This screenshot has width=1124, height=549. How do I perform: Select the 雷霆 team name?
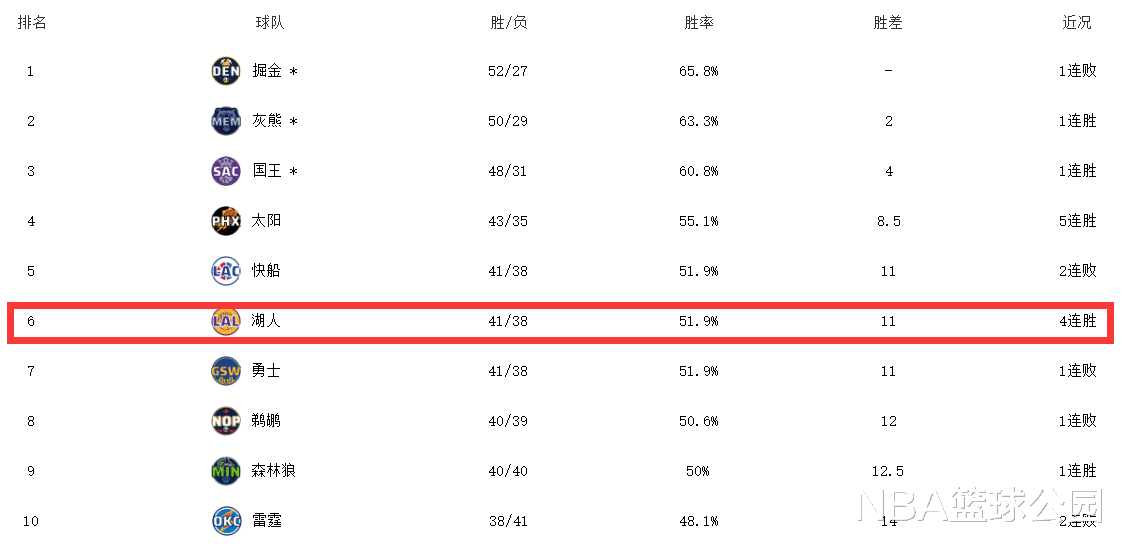267,521
